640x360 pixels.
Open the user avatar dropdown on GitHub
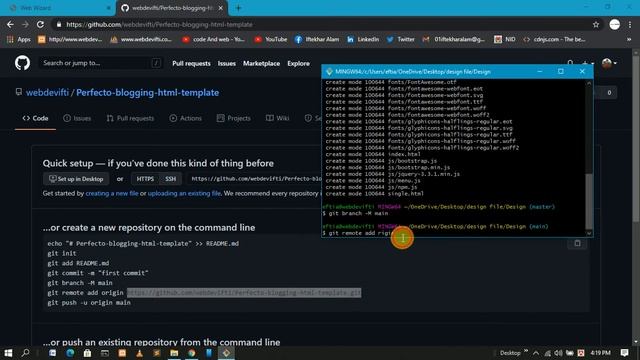pyautogui.click(x=609, y=63)
